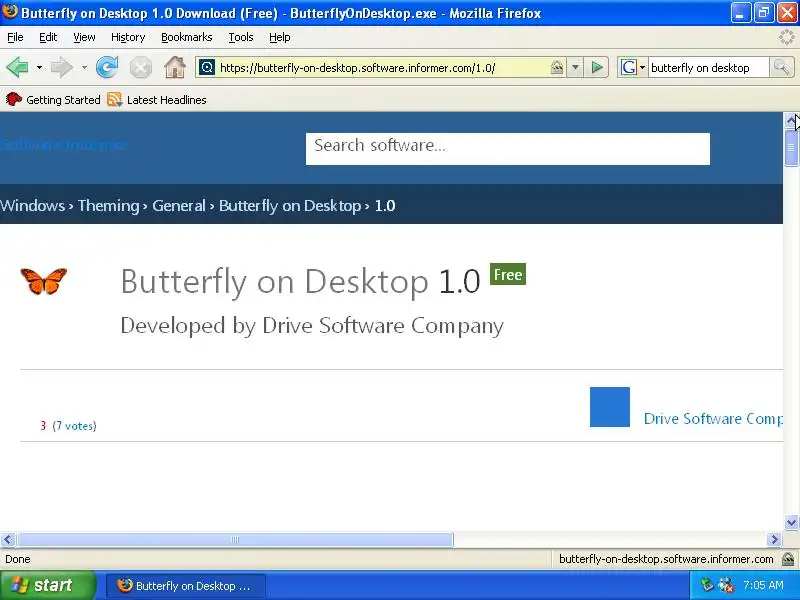Click the green Free badge

click(x=508, y=274)
